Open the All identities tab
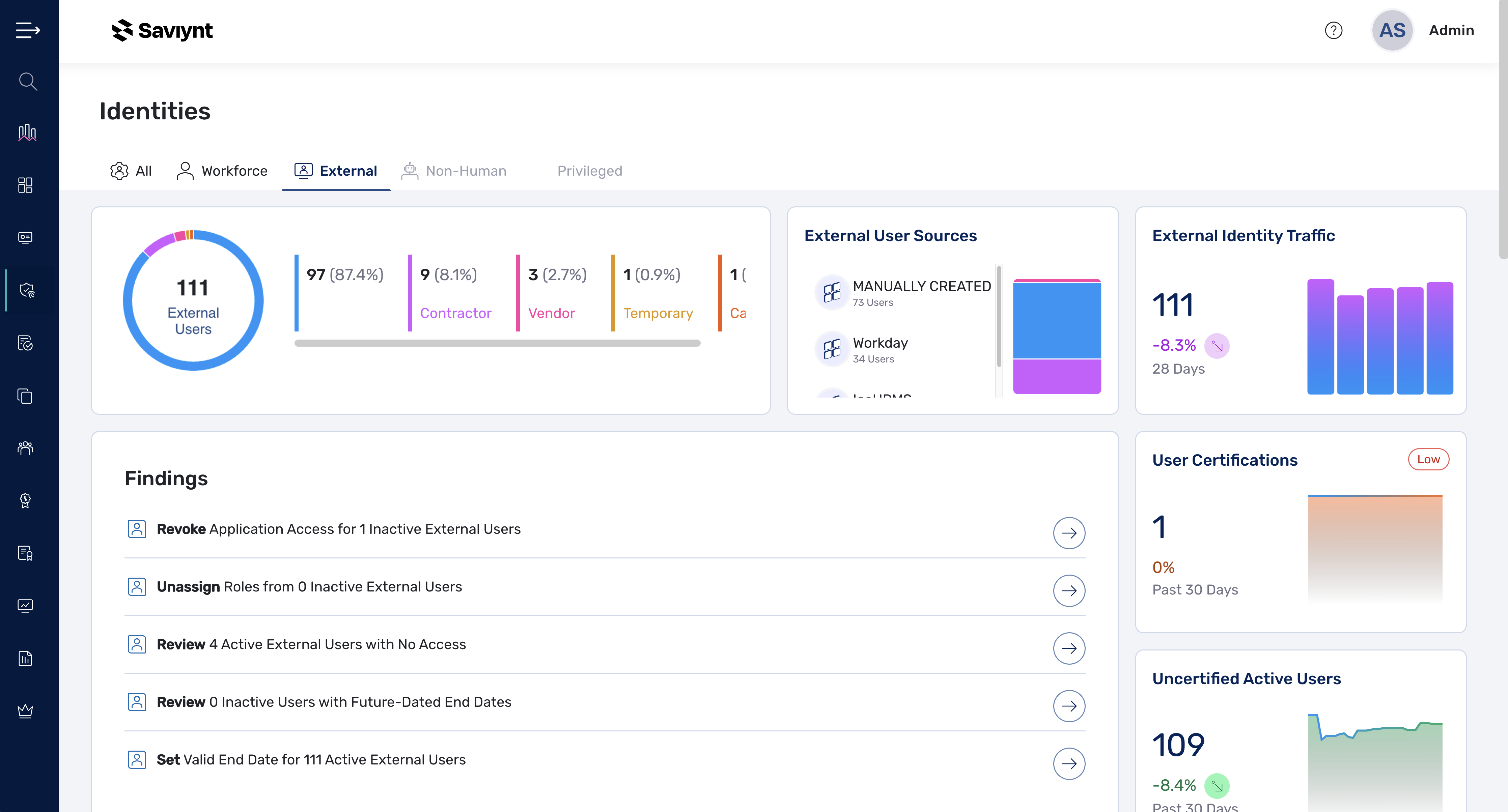Viewport: 1508px width, 812px height. [x=131, y=171]
